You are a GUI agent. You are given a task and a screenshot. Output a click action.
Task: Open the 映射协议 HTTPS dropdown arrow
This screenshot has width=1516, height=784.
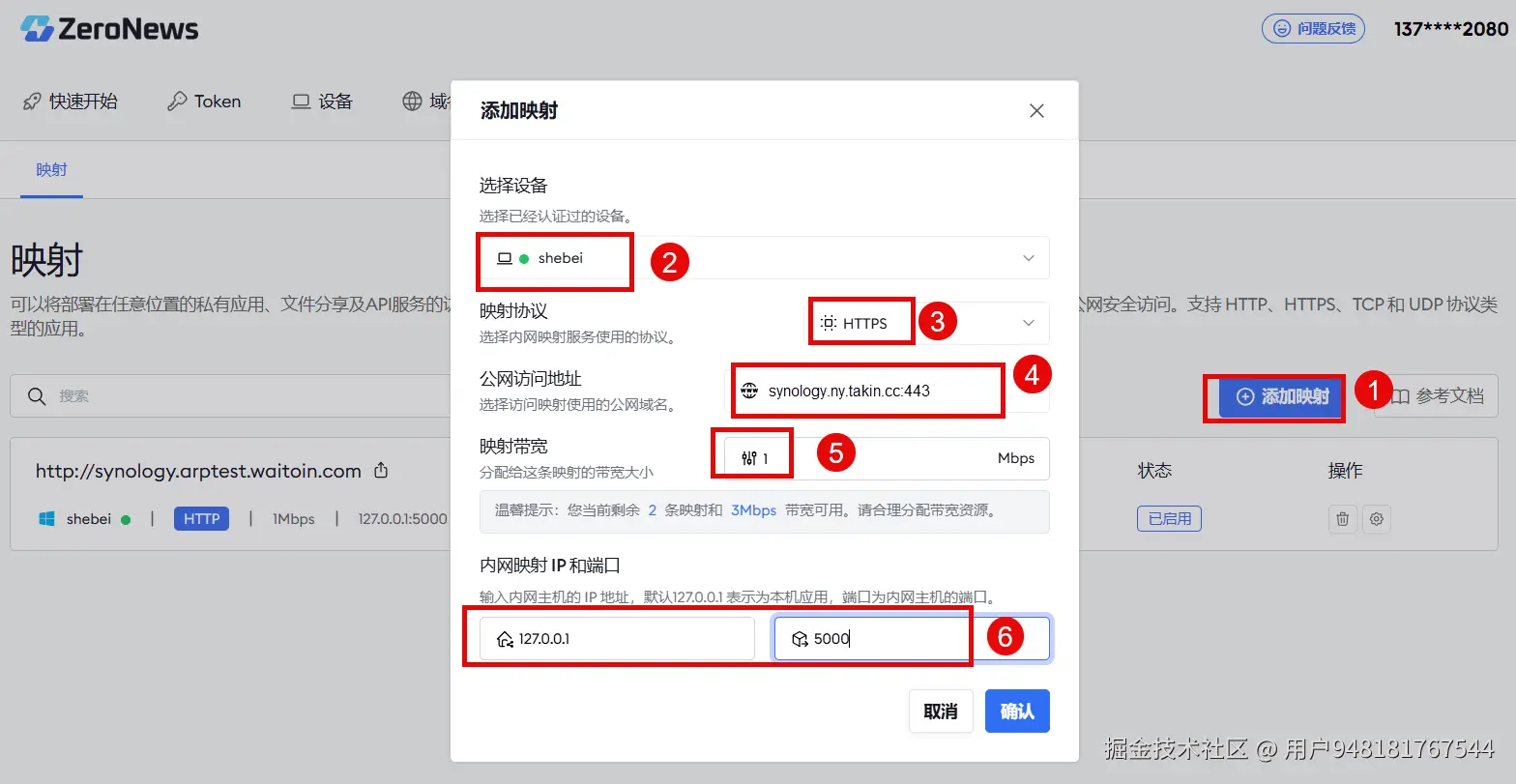tap(1029, 323)
